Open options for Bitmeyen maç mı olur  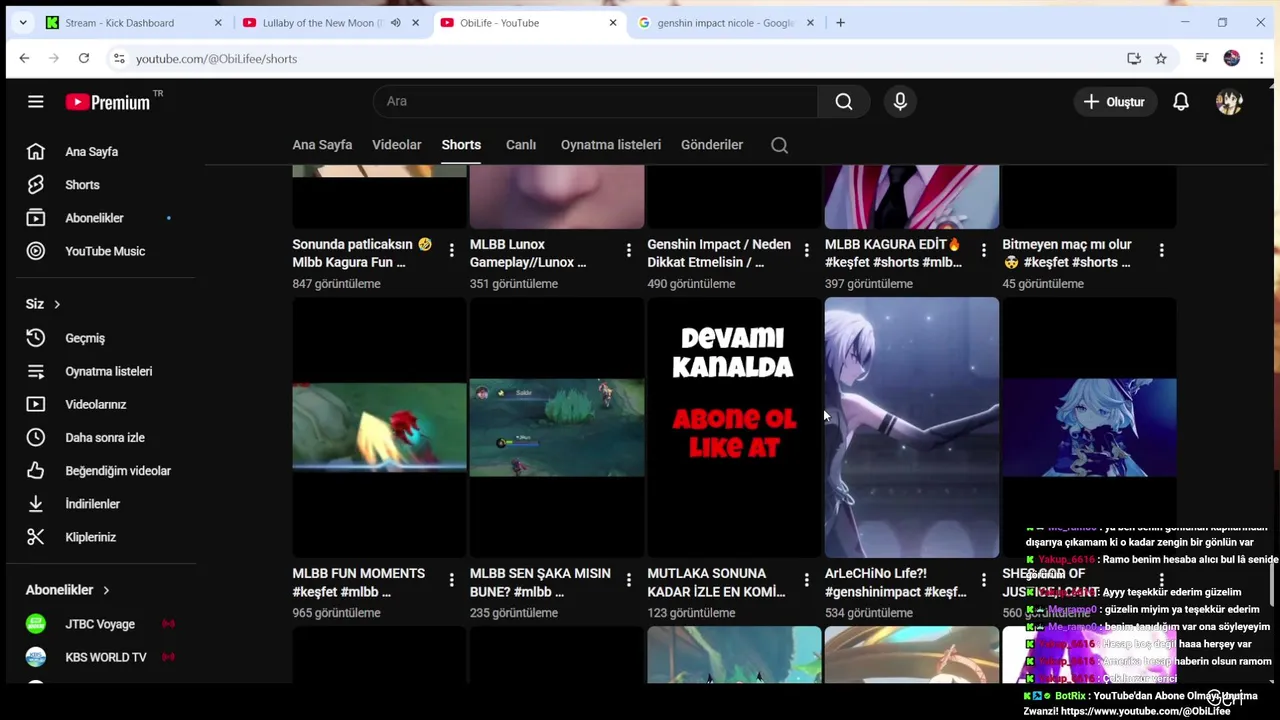(1161, 250)
